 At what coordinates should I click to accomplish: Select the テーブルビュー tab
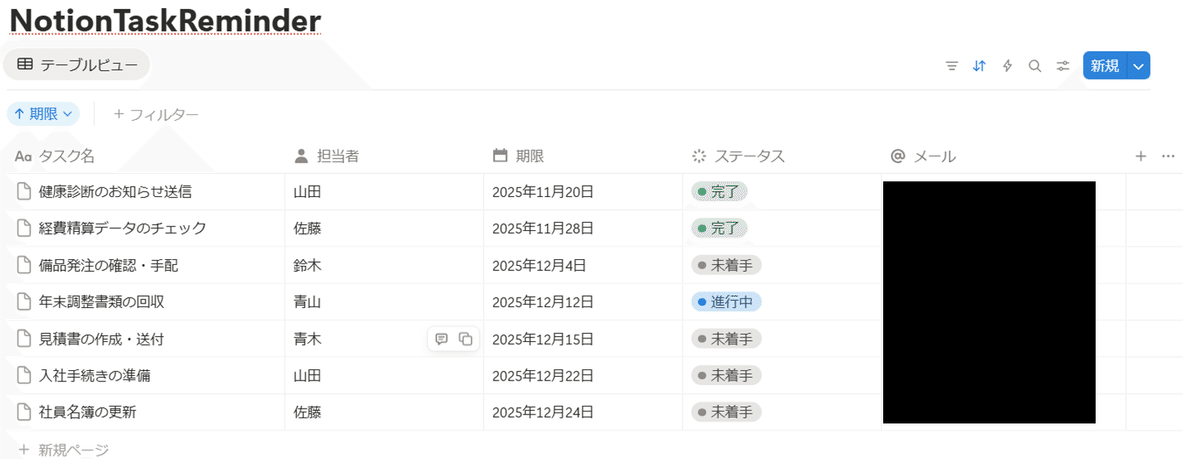click(x=76, y=65)
